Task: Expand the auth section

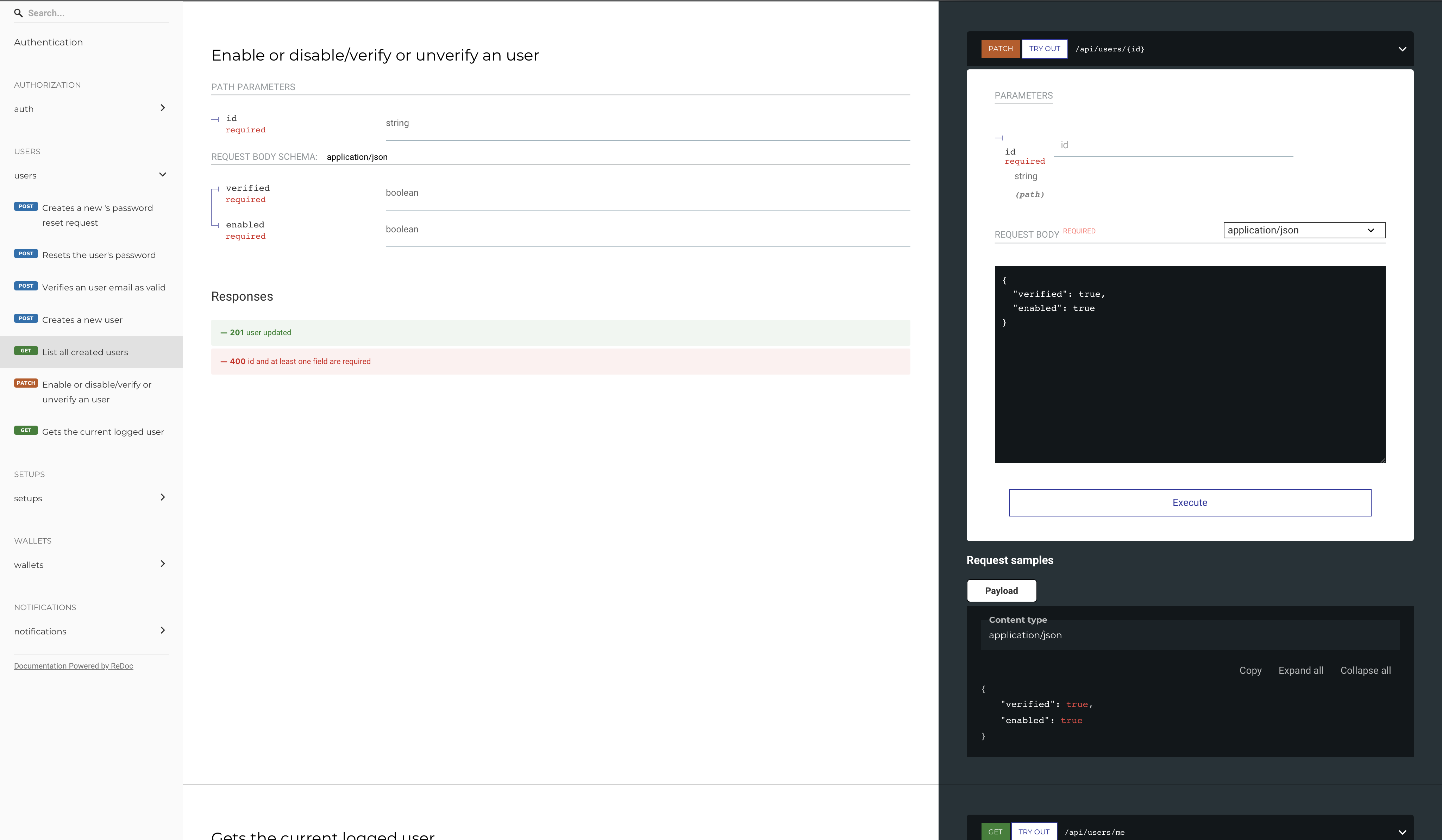Action: [163, 108]
